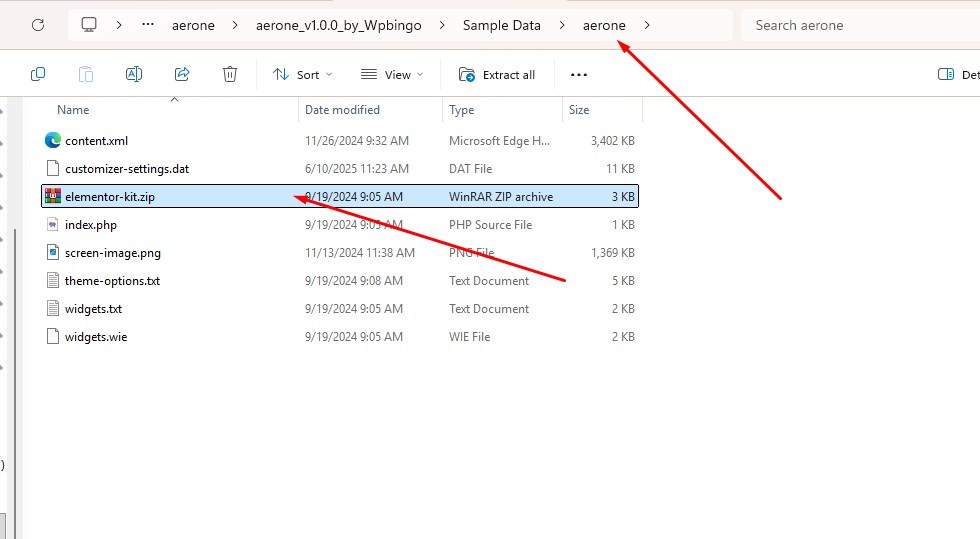Click the Copy icon in the toolbar
This screenshot has height=539, width=980.
pos(38,74)
